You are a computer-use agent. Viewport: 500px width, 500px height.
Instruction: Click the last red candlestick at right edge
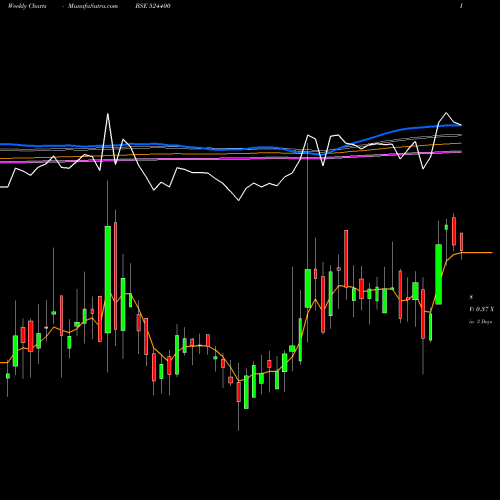tap(462, 242)
